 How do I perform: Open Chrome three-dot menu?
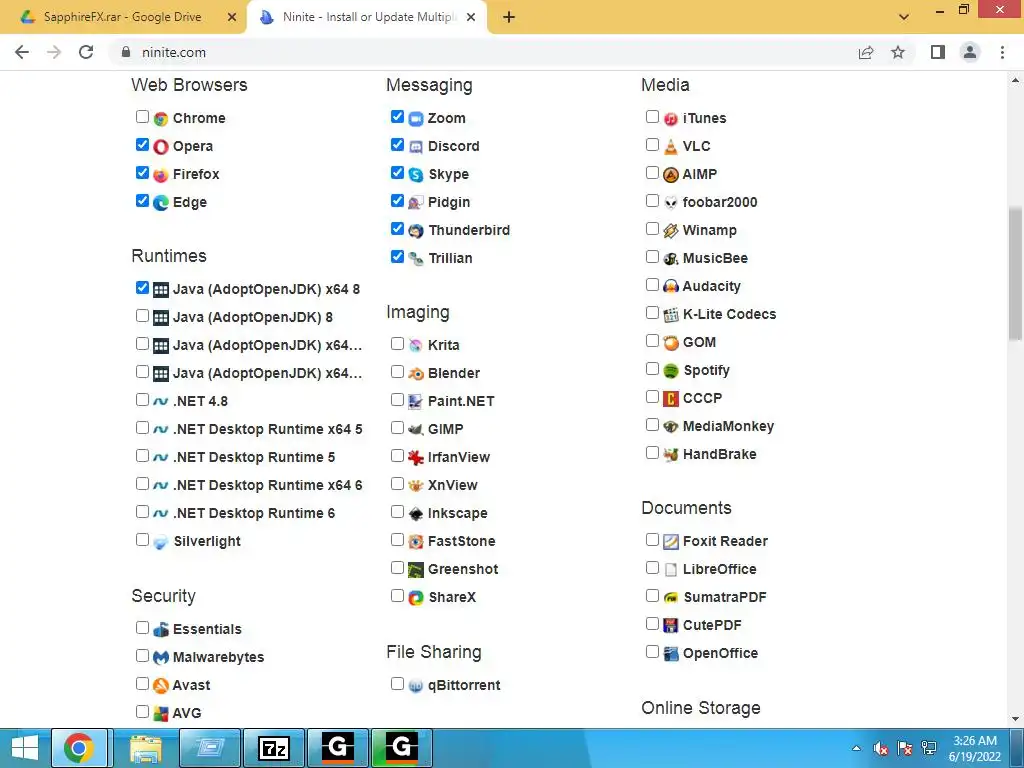pyautogui.click(x=1002, y=52)
